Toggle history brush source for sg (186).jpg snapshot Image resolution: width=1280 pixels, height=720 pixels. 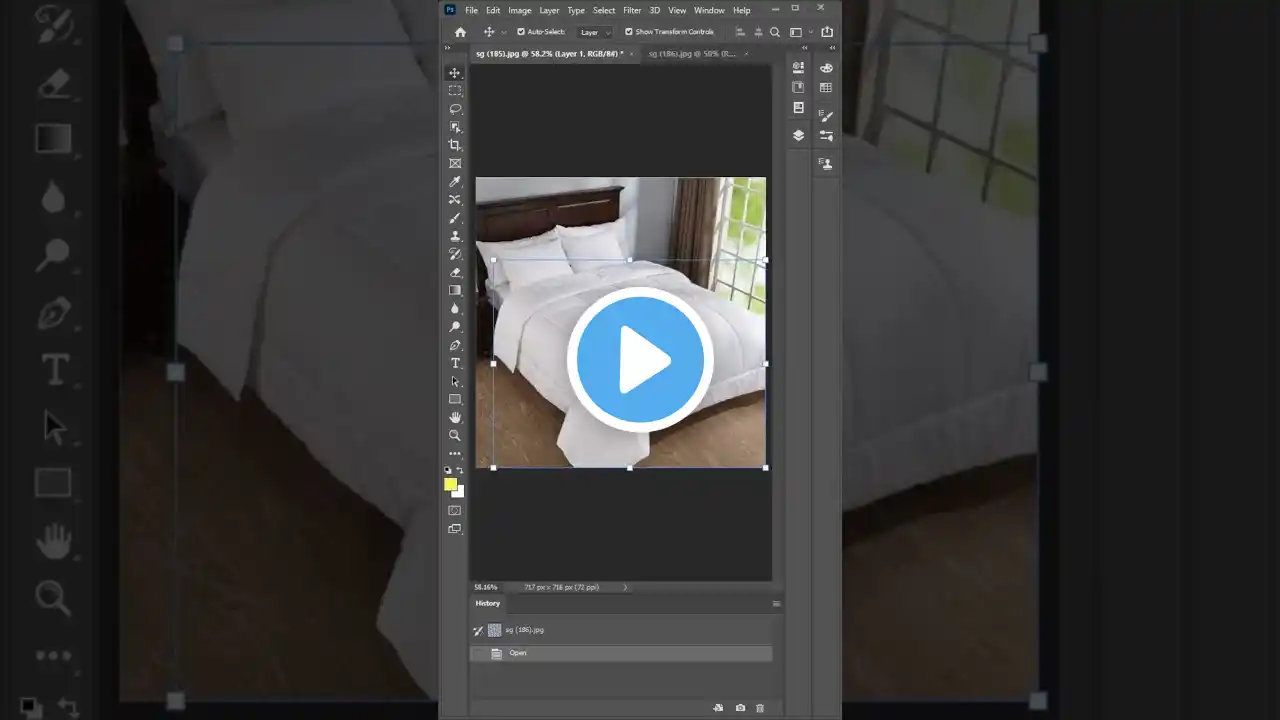[x=478, y=630]
